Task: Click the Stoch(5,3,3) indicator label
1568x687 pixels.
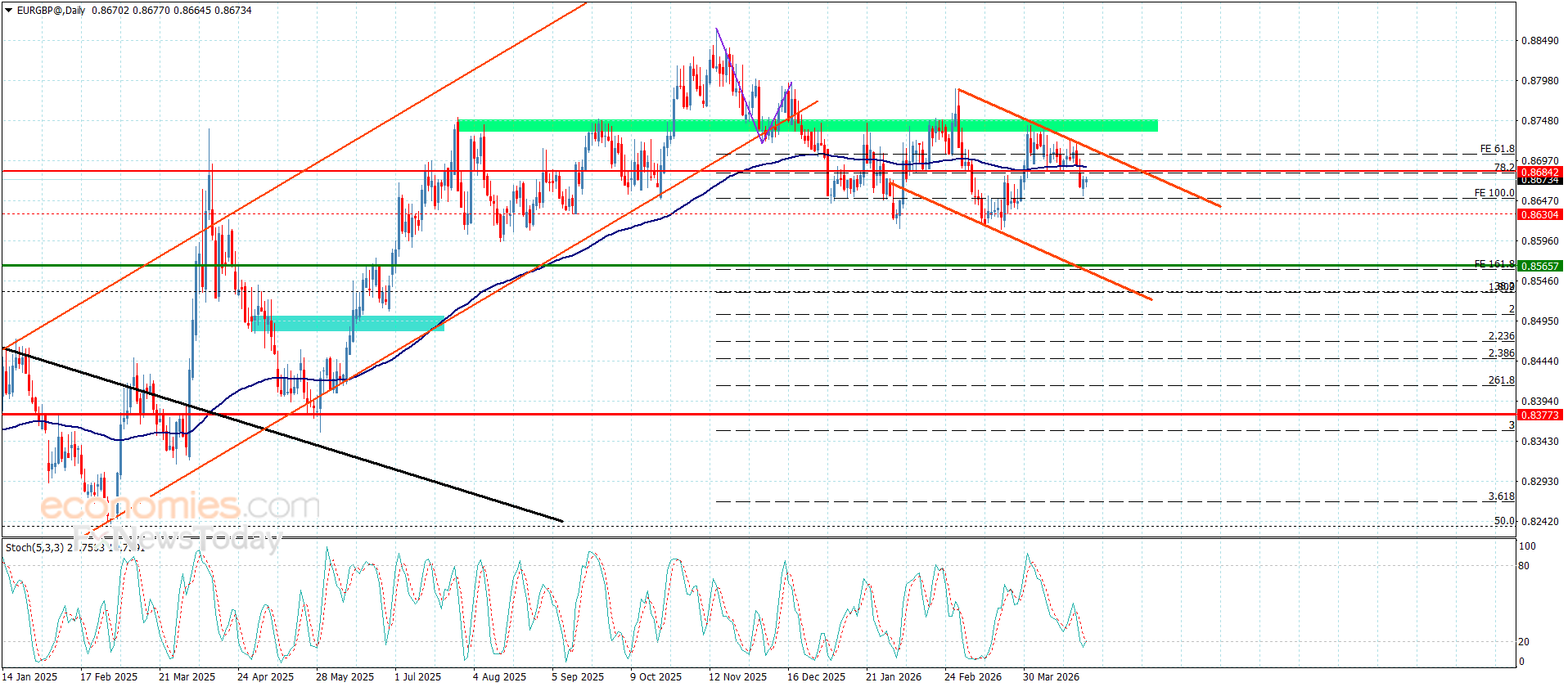Action: [34, 547]
